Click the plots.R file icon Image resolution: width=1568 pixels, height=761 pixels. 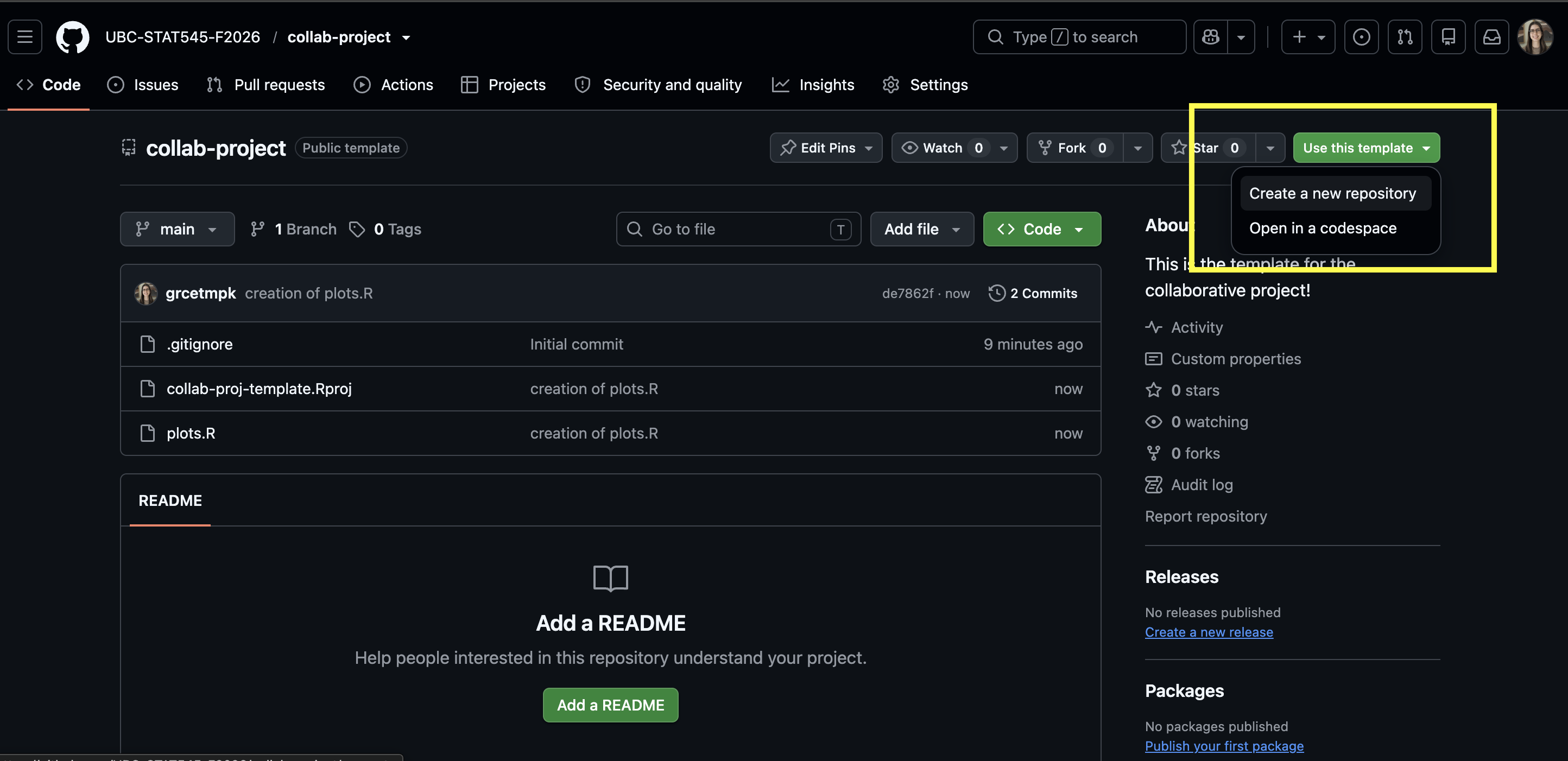147,433
